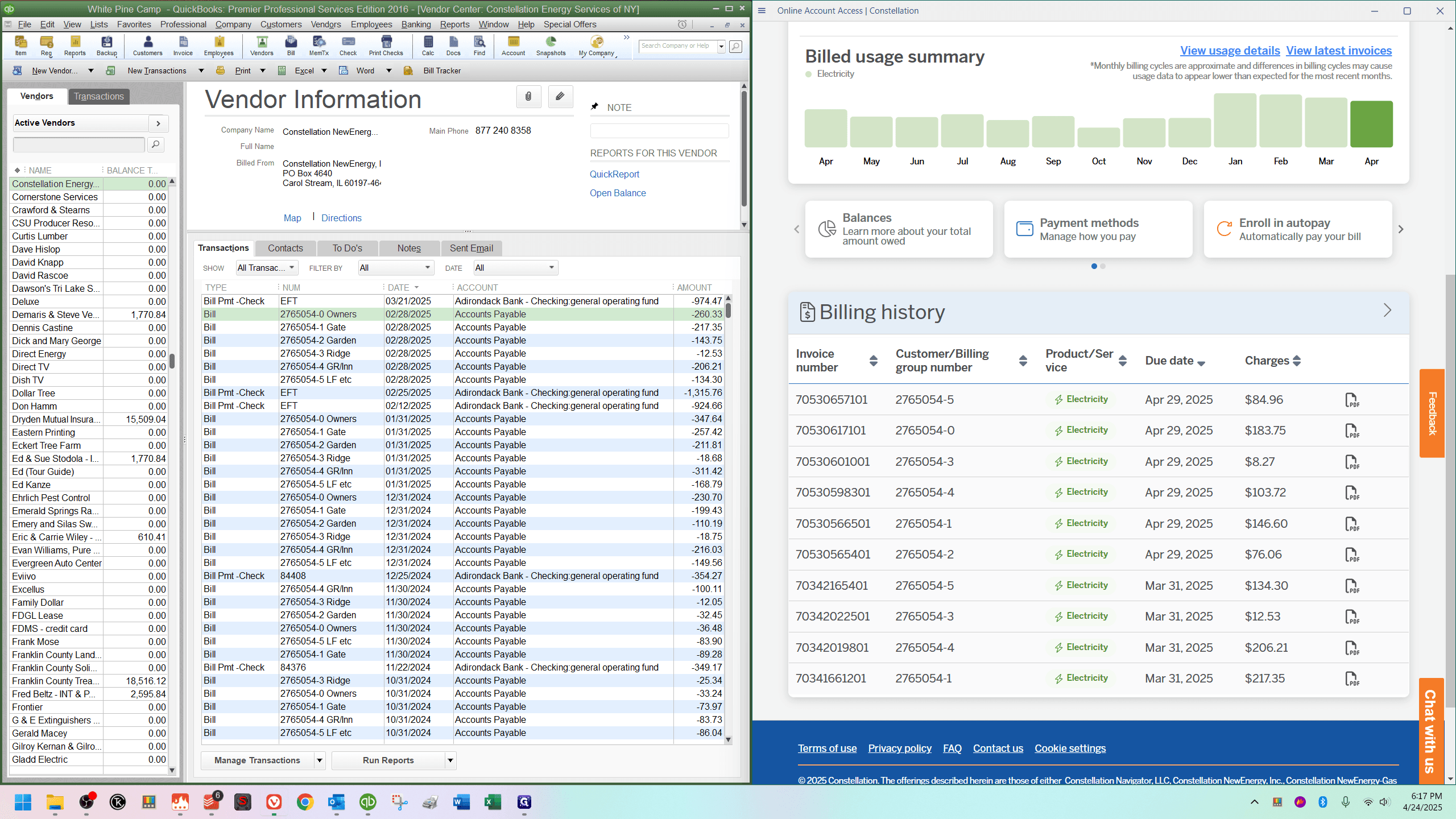Click the vendor search magnifier button
Image resolution: width=1456 pixels, height=819 pixels.
click(155, 144)
